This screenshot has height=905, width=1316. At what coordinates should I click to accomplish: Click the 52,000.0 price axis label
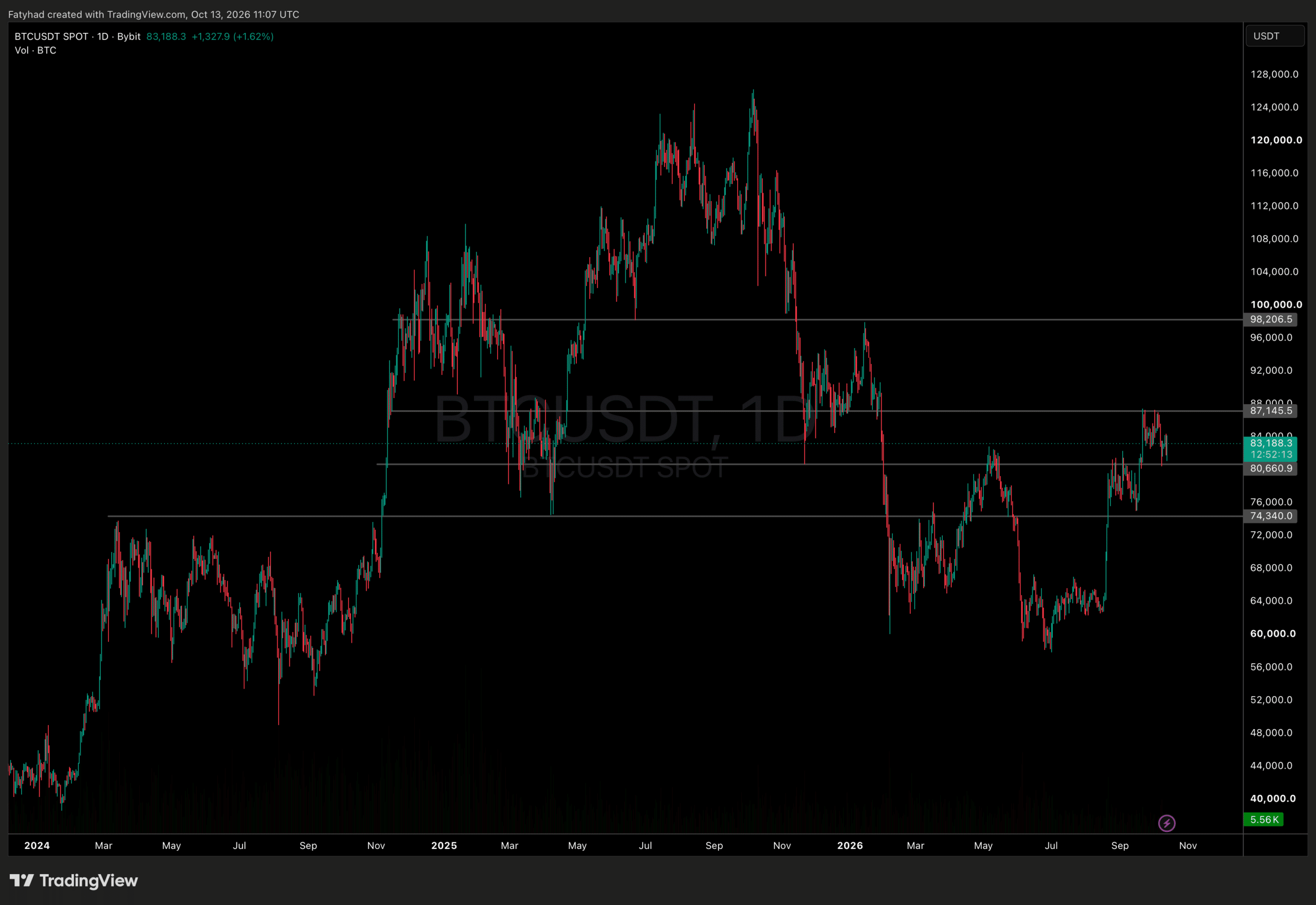(1271, 700)
